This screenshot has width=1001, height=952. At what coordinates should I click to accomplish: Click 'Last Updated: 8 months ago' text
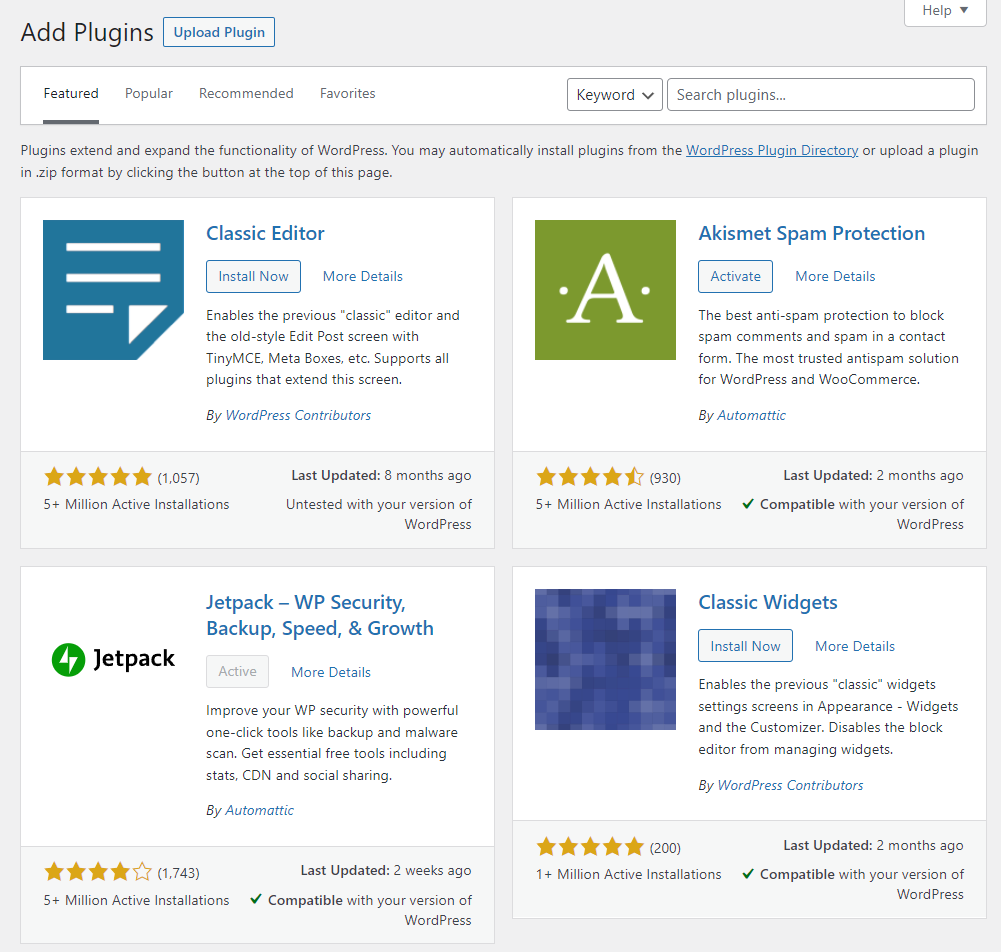click(x=381, y=476)
